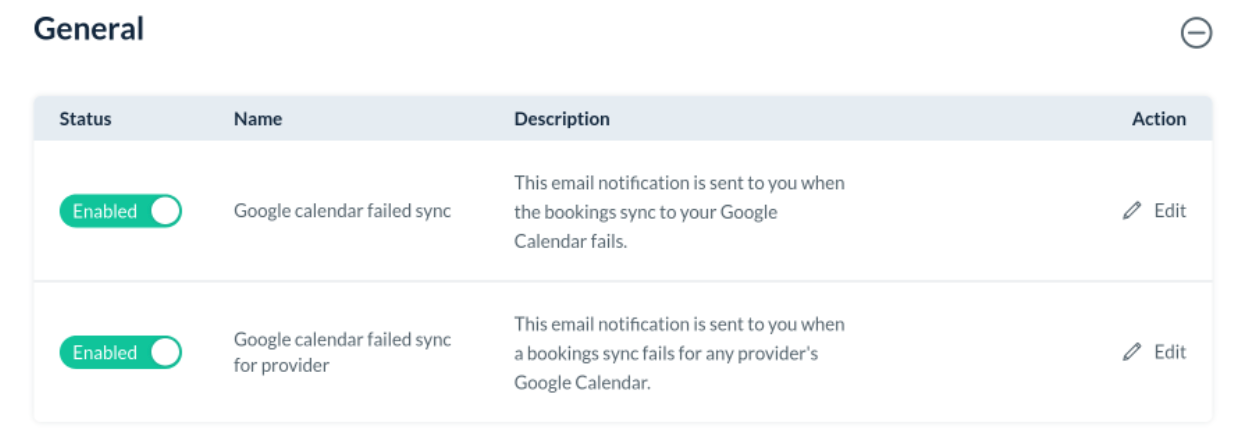Click pencil icon for Google calendar failed sync
Viewport: 1240px width, 432px height.
pyautogui.click(x=1132, y=211)
